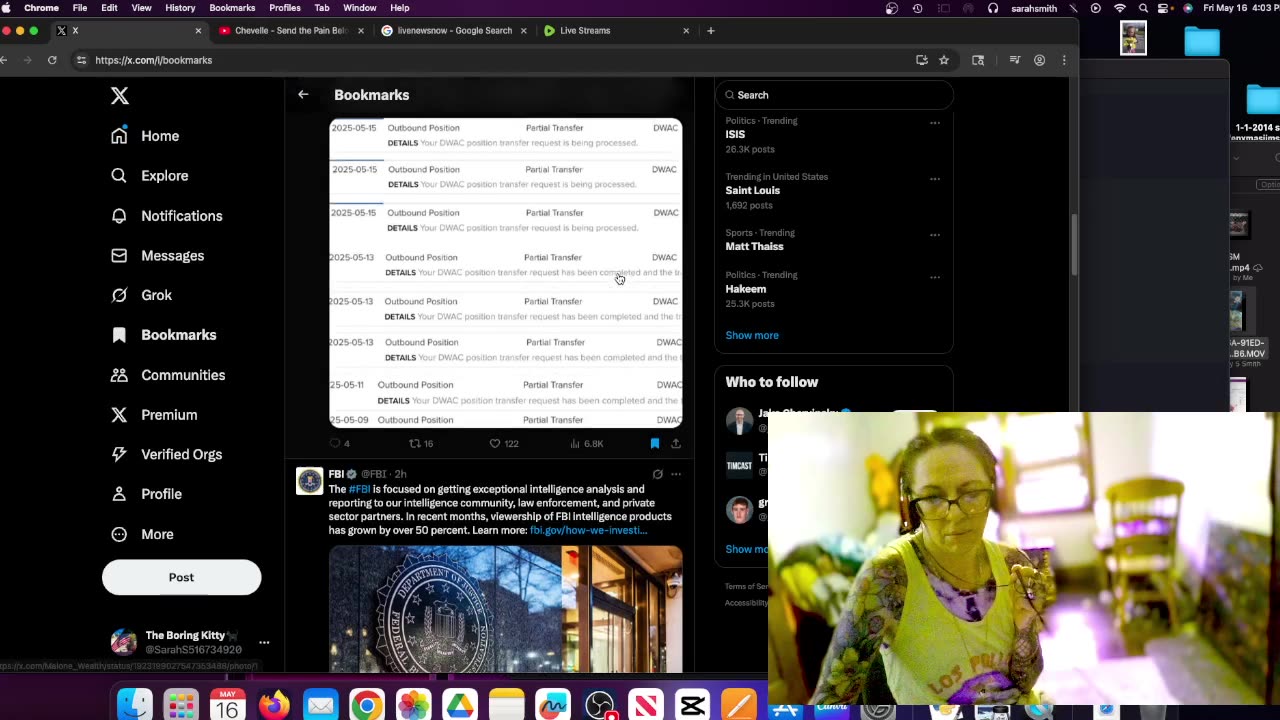Viewport: 1280px width, 720px height.
Task: Expand the More menu in the sidebar
Action: pyautogui.click(x=142, y=534)
